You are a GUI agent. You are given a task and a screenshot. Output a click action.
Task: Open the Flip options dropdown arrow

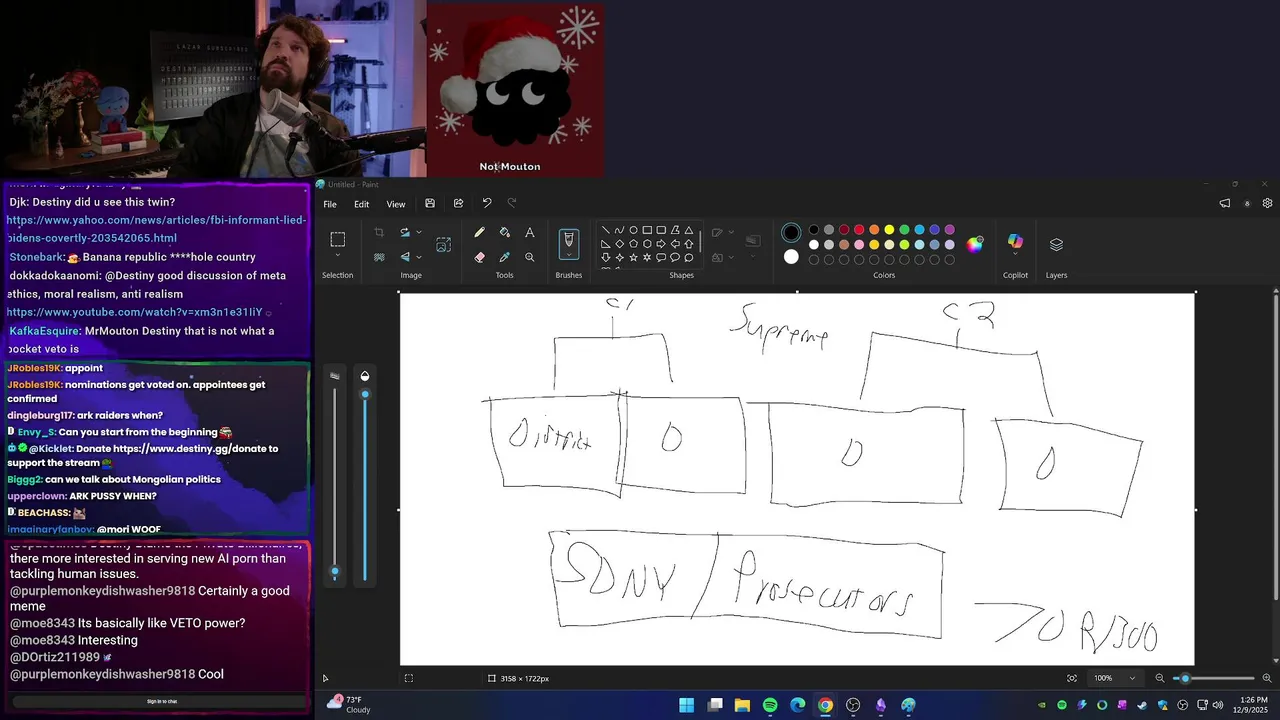coord(418,257)
